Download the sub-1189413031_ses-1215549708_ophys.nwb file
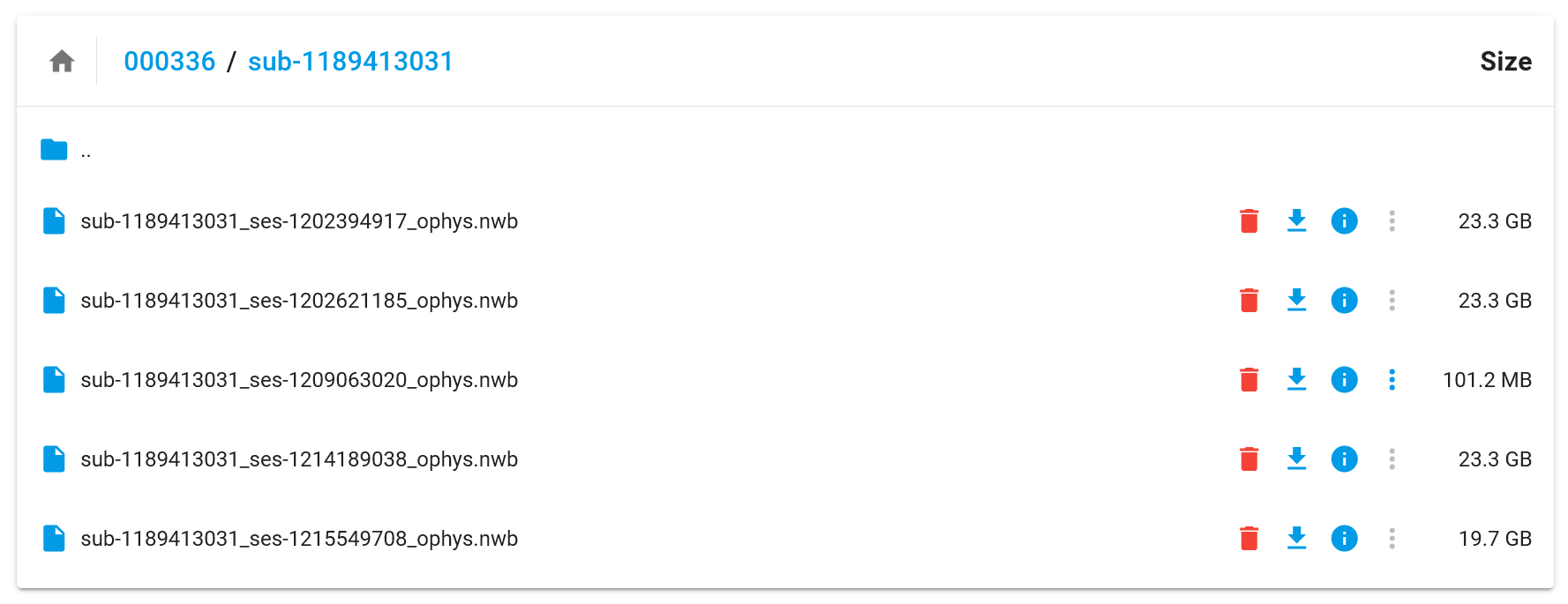Viewport: 1568px width, 604px height. (1296, 538)
